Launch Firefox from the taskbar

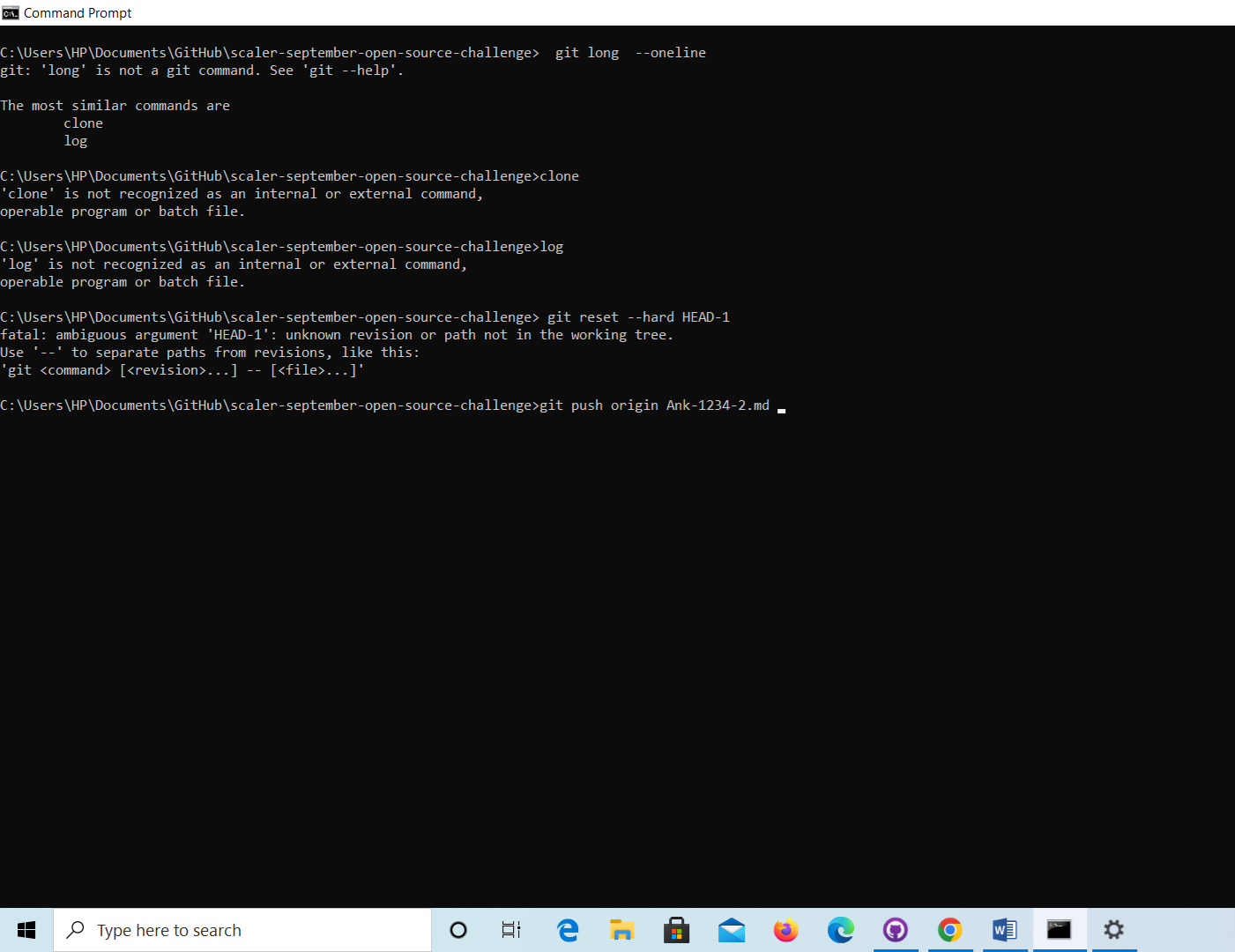coord(785,930)
